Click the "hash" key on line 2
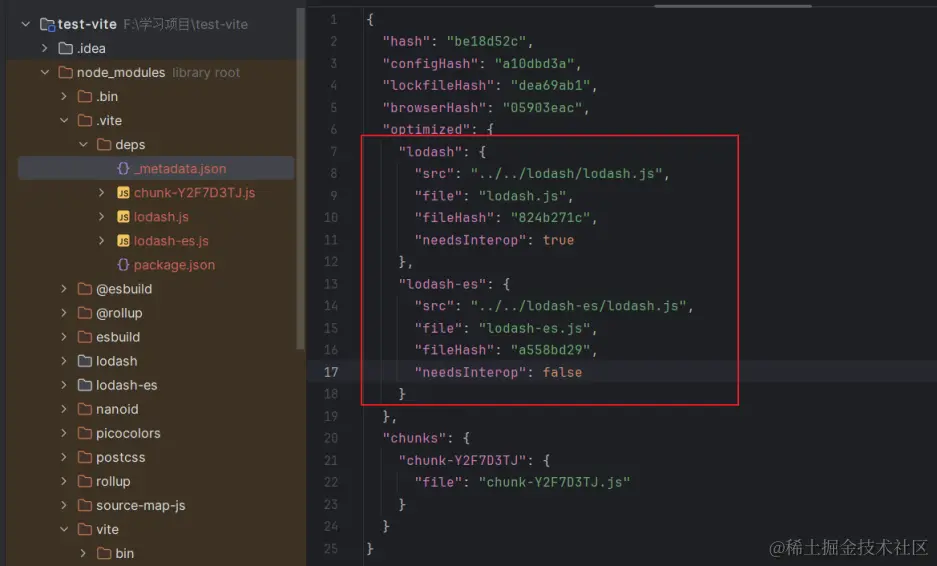937x566 pixels. pos(406,41)
